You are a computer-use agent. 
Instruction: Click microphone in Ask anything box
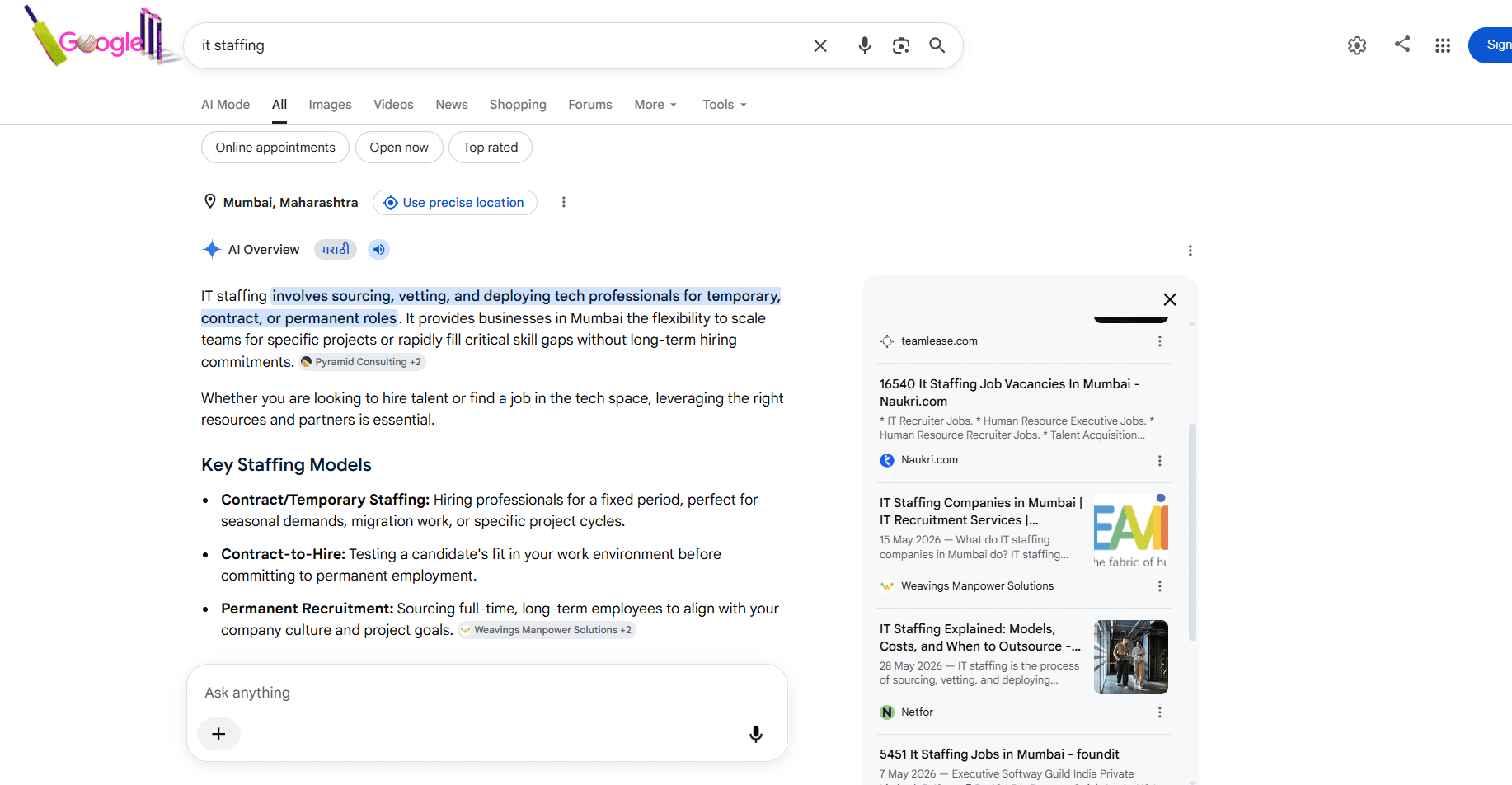pos(756,734)
